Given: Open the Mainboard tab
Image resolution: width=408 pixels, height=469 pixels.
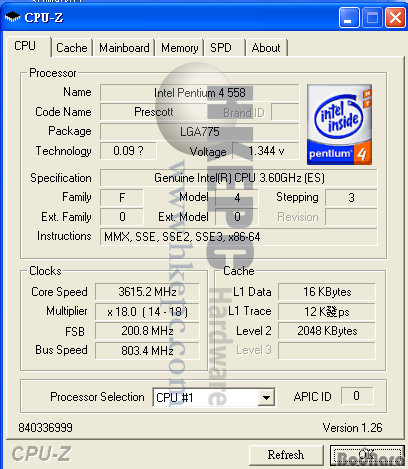Looking at the screenshot, I should tap(124, 48).
